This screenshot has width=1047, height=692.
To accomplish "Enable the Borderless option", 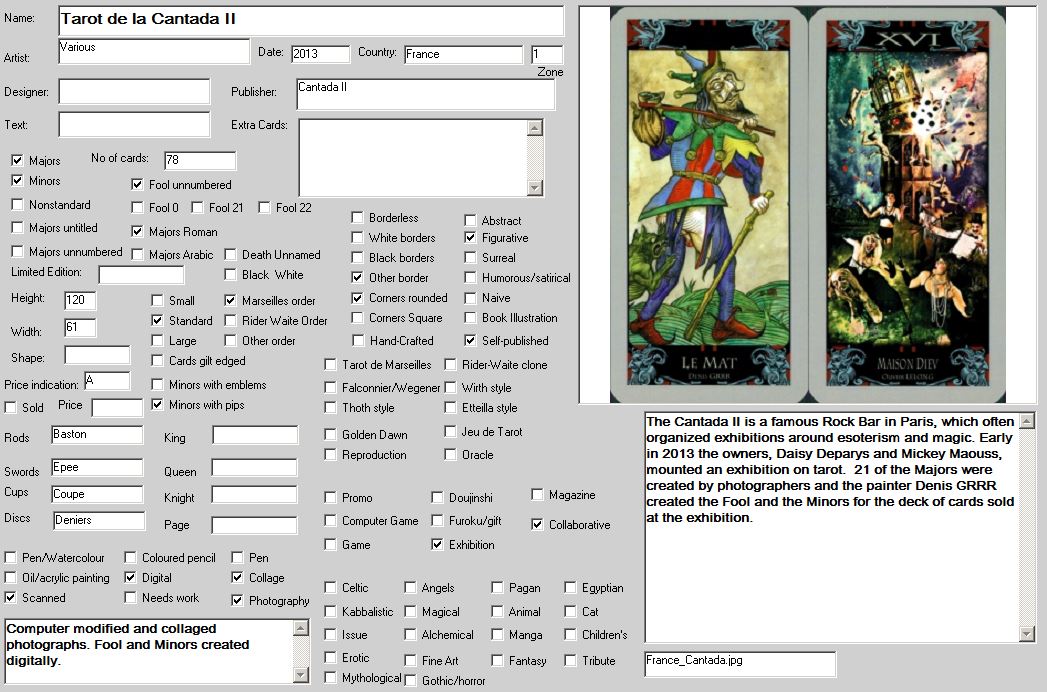I will point(358,218).
